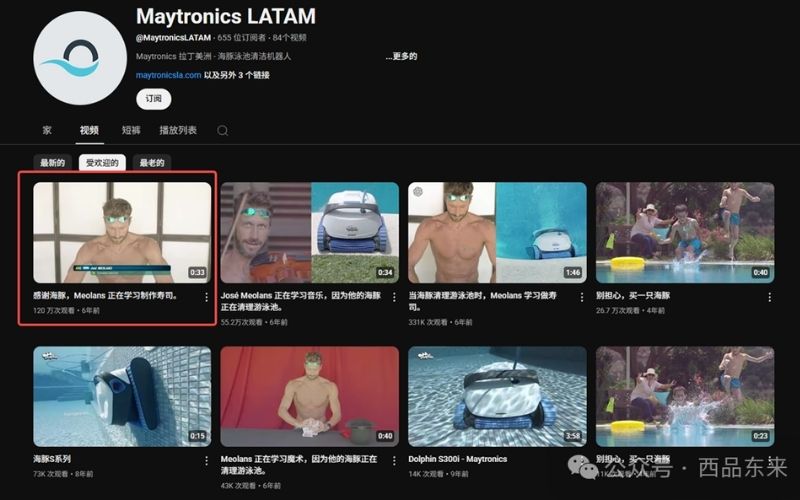Viewport: 800px width, 500px height.
Task: Click the 26.7 万次观看 view count
Action: tap(617, 310)
